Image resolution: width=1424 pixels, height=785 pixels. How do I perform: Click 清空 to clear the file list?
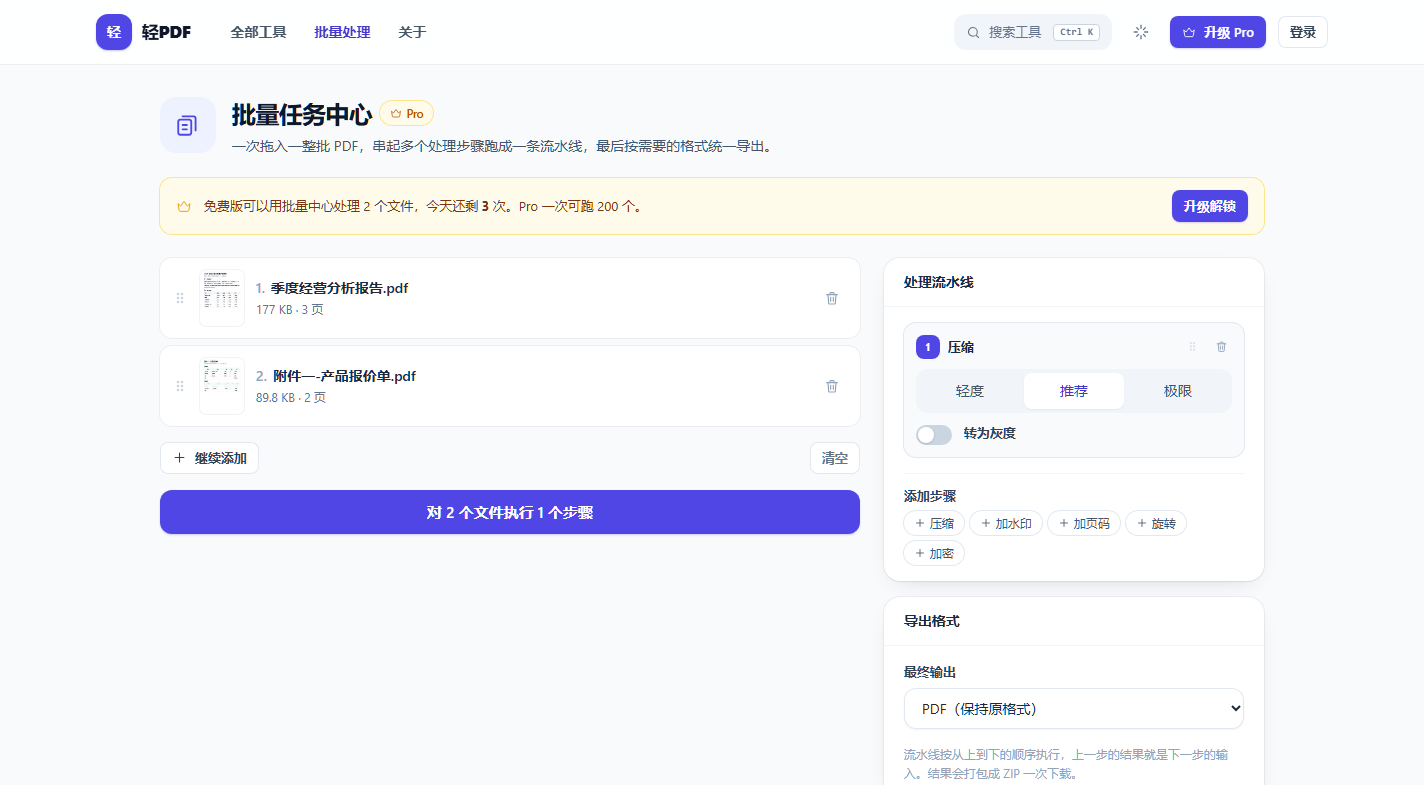point(835,458)
